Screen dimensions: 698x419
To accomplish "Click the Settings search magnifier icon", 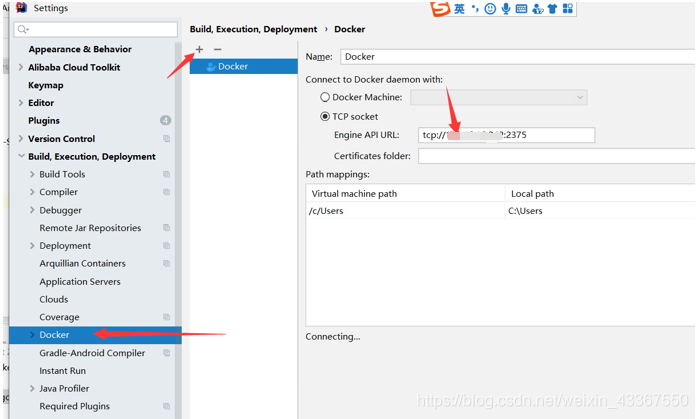I will 22,29.
